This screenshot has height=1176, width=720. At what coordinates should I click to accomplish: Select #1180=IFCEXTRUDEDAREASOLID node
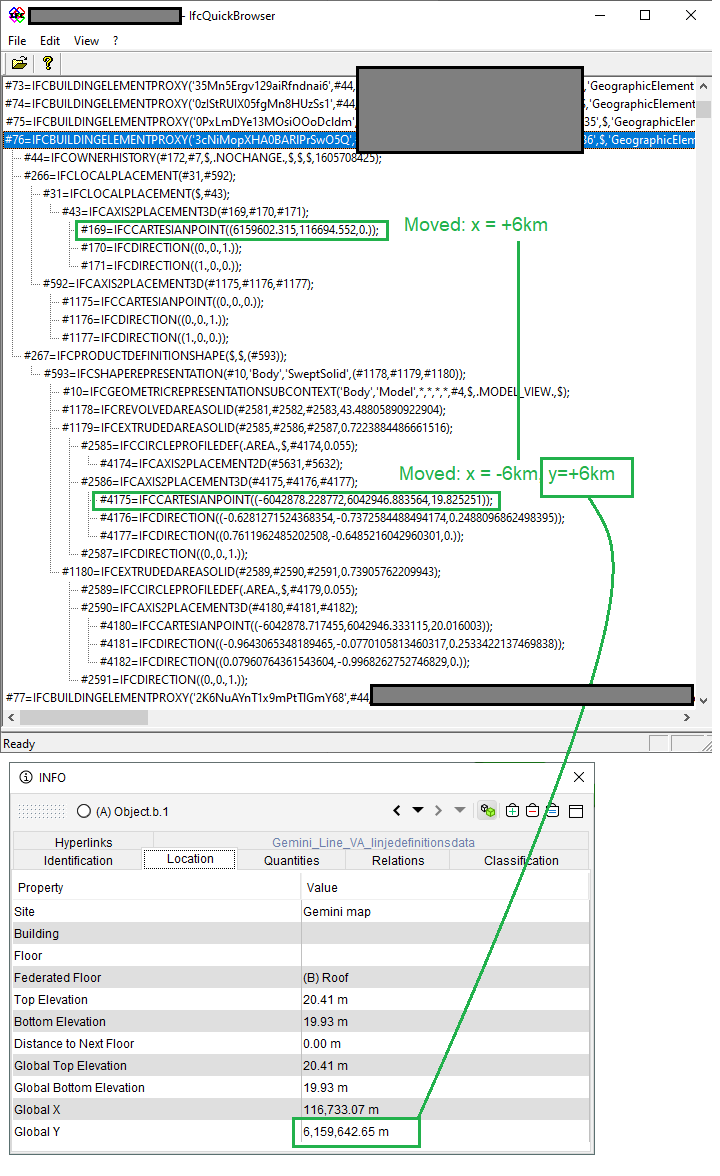tap(251, 572)
